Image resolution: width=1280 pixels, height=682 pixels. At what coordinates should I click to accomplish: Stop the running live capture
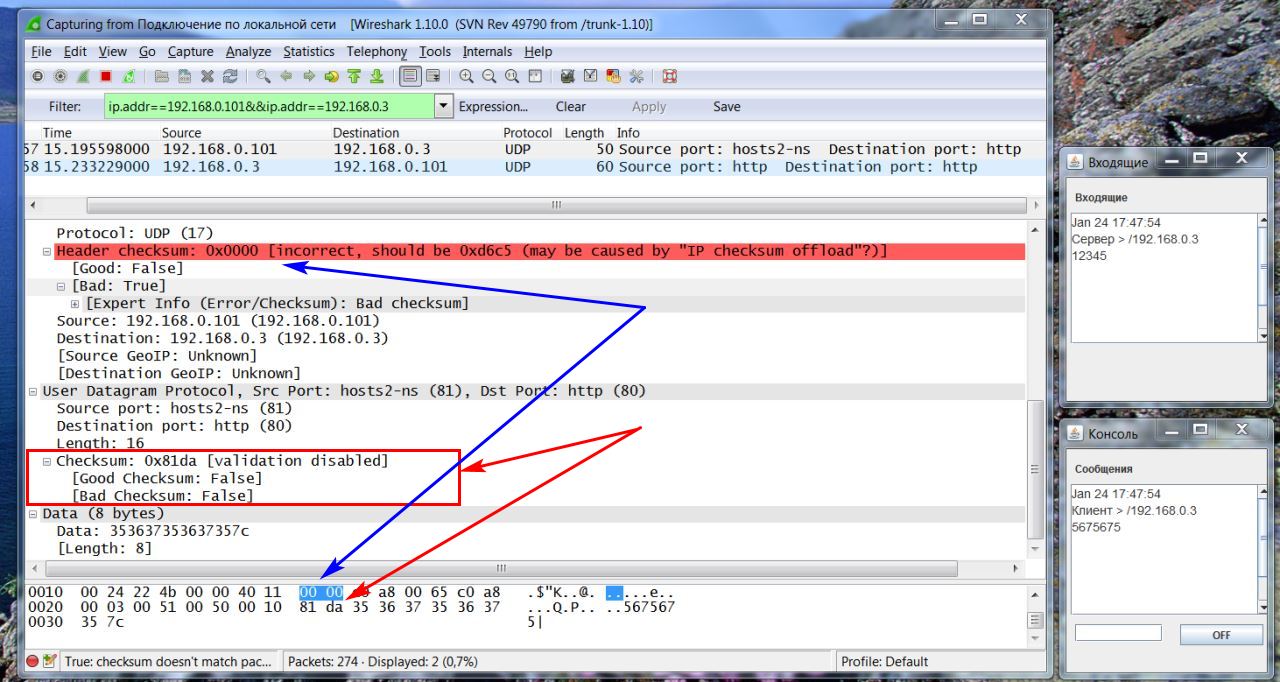point(105,76)
